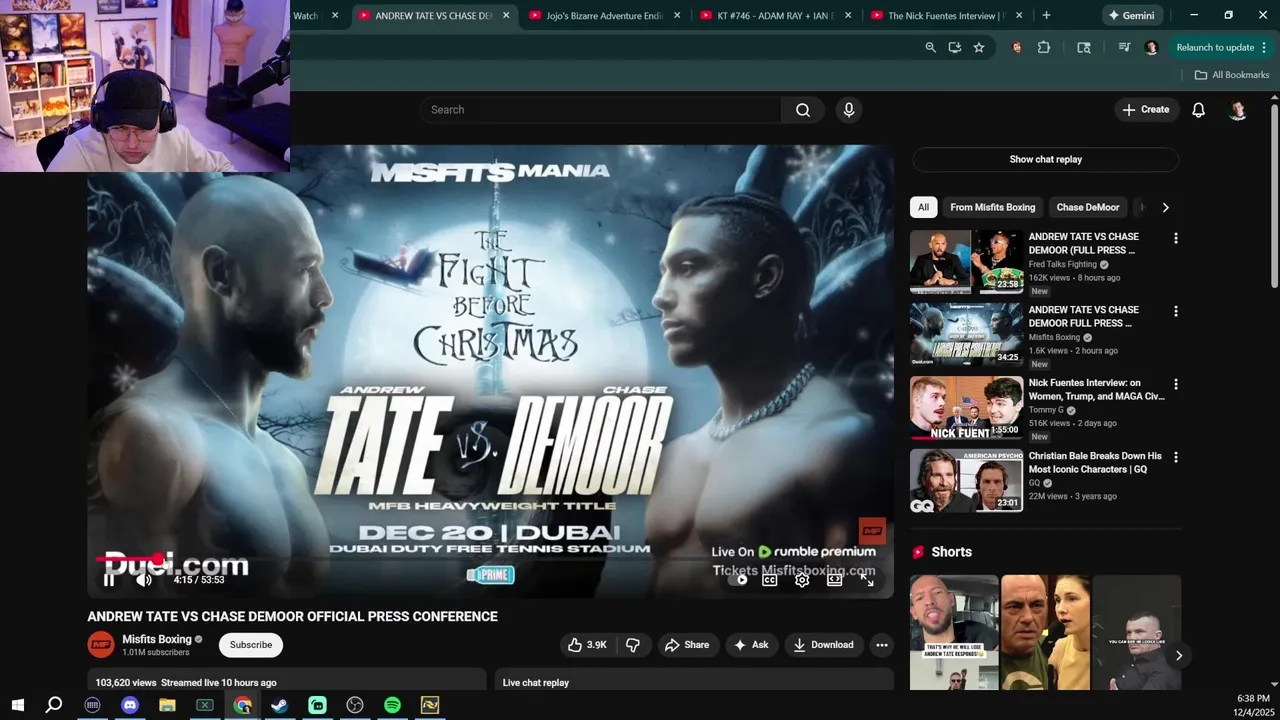This screenshot has height=720, width=1280.
Task: Open Spotify from the taskbar
Action: click(x=392, y=705)
